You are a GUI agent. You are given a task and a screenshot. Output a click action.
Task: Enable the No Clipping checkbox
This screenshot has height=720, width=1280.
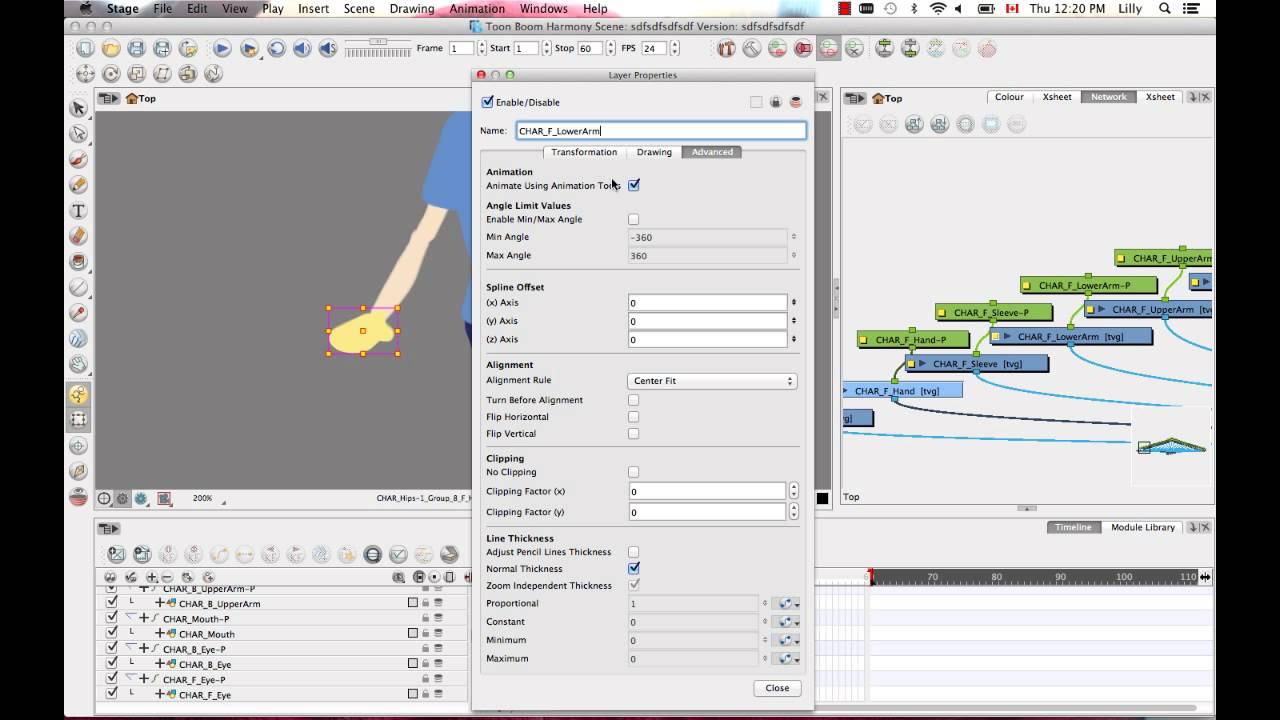coord(633,472)
